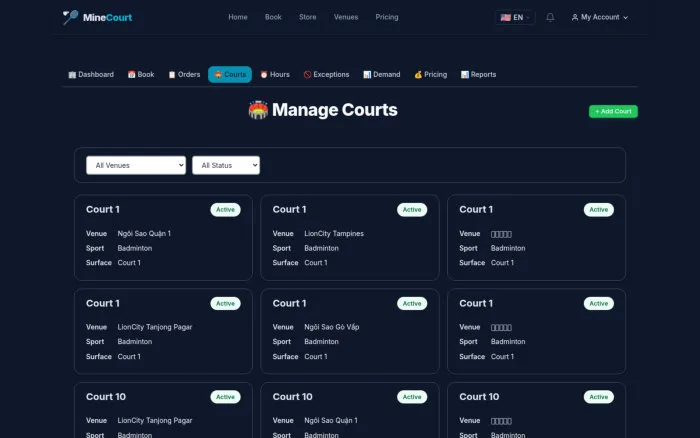
Task: Click the chart icon of Demand tab
Action: [367, 75]
